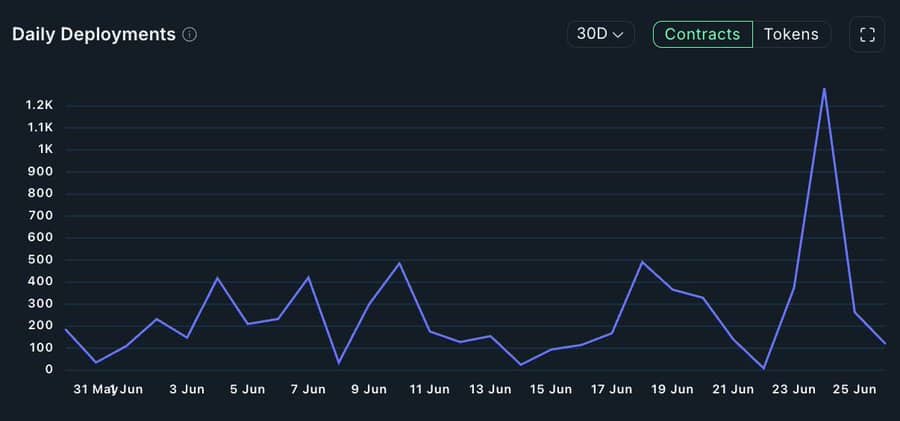Click the 14 Jun dip on the line
Image resolution: width=900 pixels, height=421 pixels.
(521, 365)
